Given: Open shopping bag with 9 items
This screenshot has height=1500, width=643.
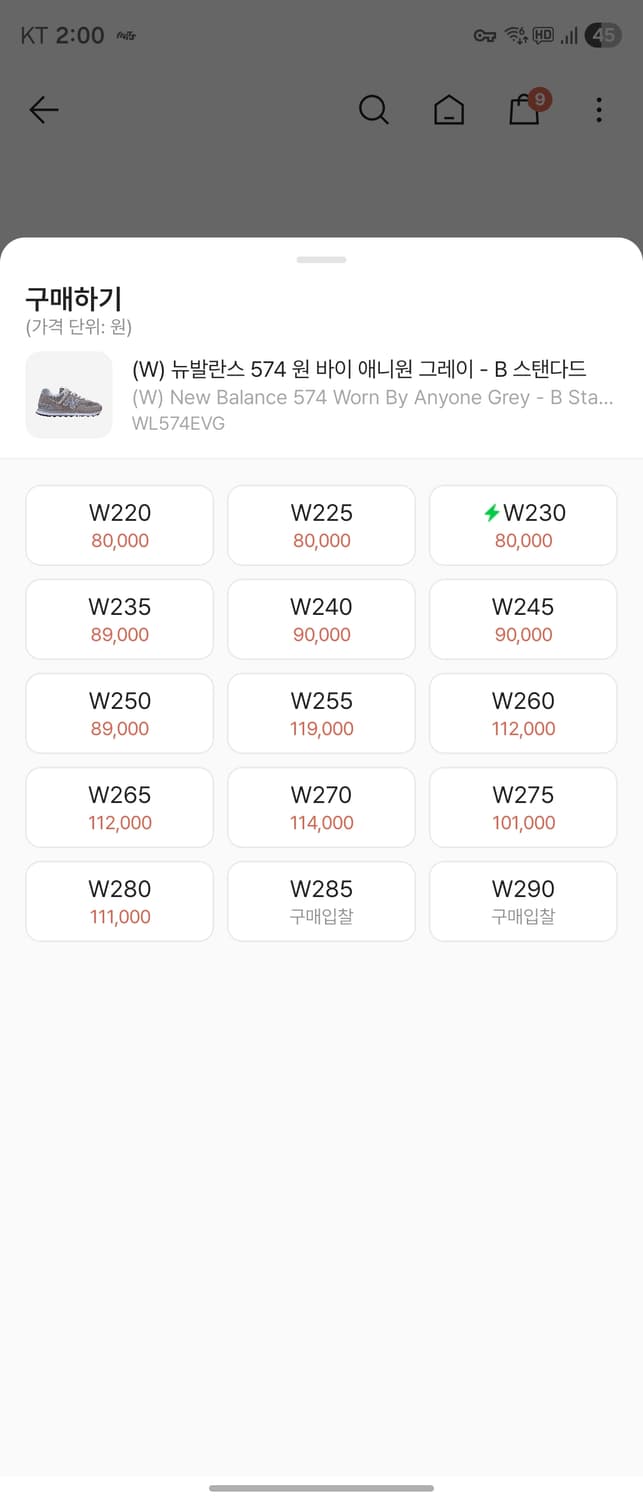Looking at the screenshot, I should [525, 110].
